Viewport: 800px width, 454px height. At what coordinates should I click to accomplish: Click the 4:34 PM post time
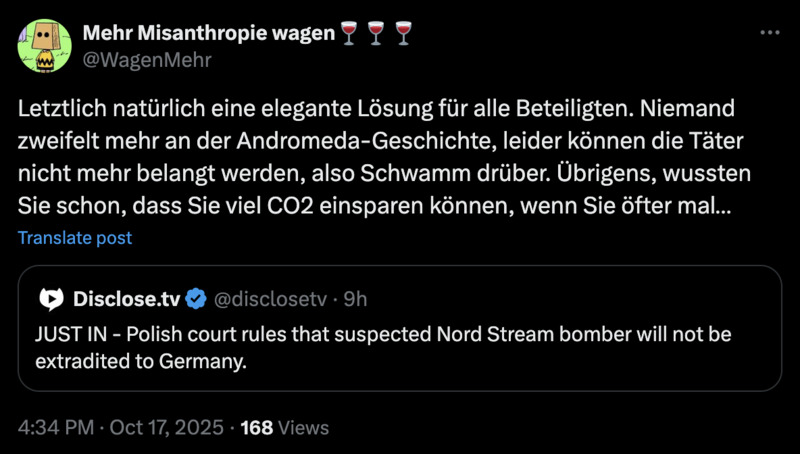pyautogui.click(x=57, y=428)
